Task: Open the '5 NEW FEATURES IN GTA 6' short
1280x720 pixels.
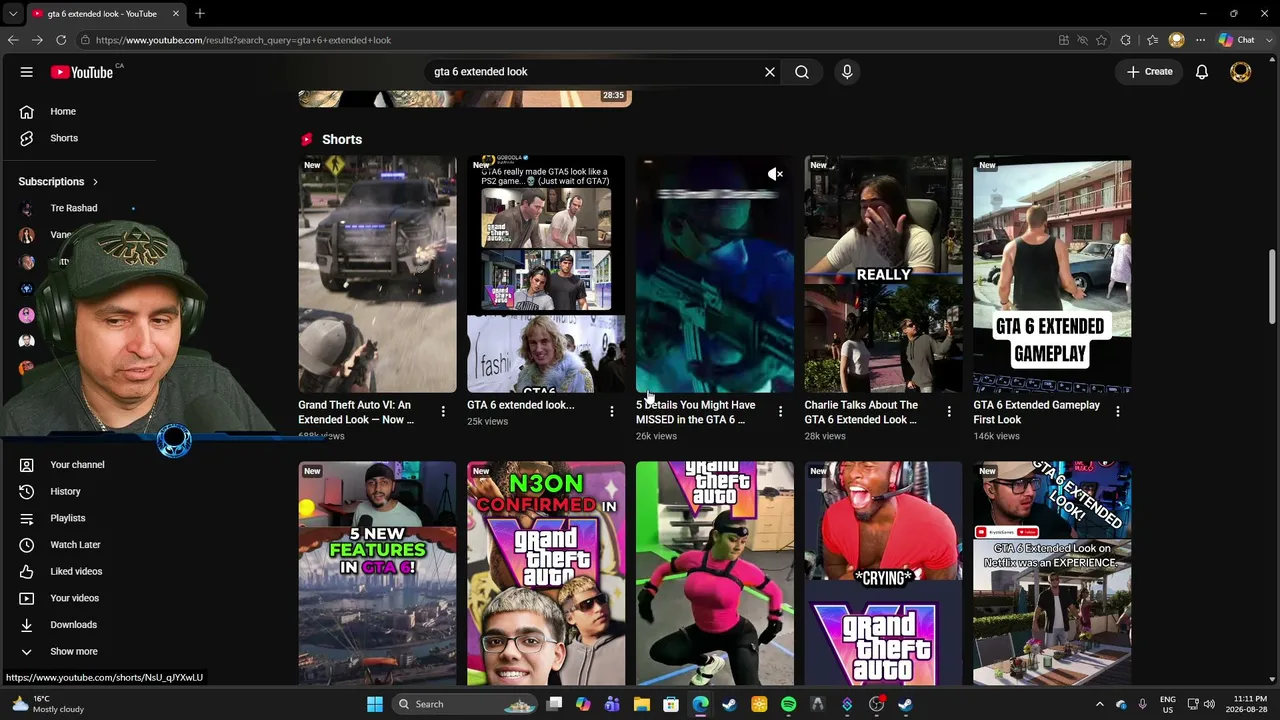Action: [377, 573]
